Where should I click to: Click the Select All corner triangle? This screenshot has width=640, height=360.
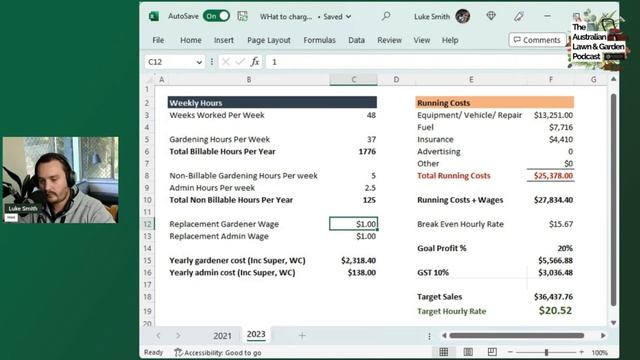149,80
